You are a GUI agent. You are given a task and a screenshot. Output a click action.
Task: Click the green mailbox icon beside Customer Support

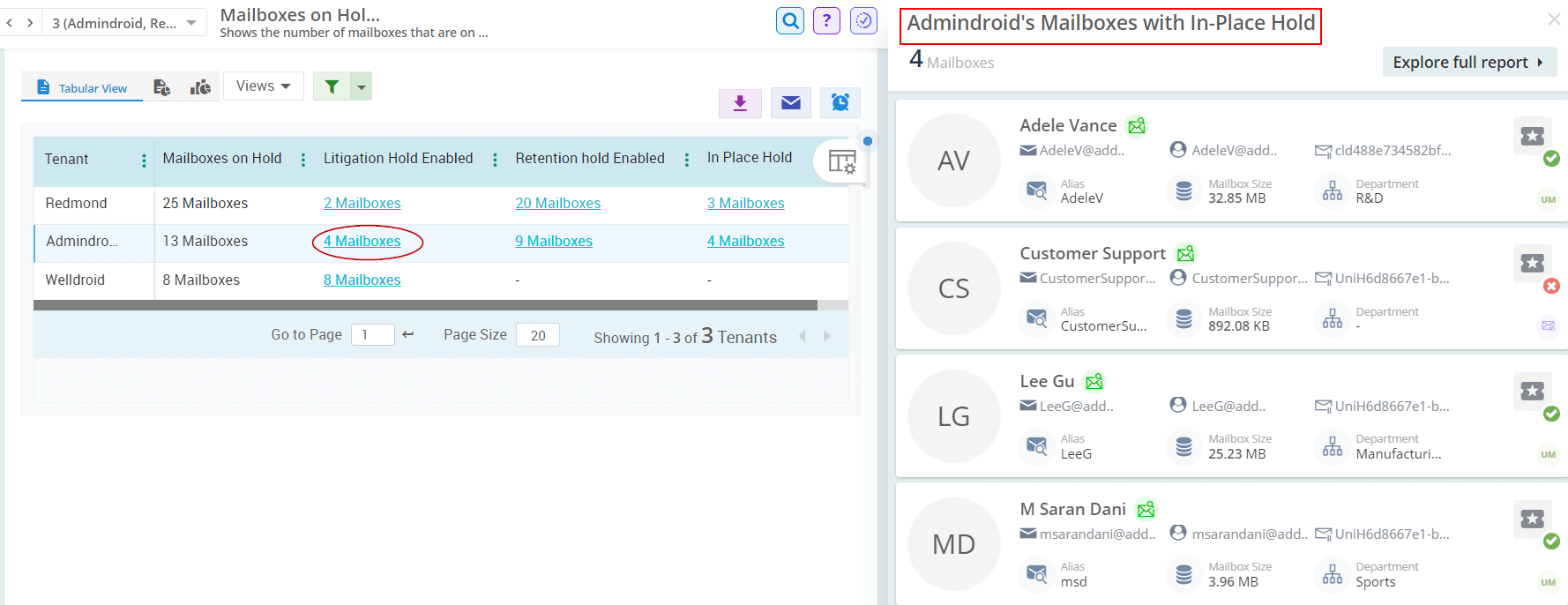[1186, 254]
